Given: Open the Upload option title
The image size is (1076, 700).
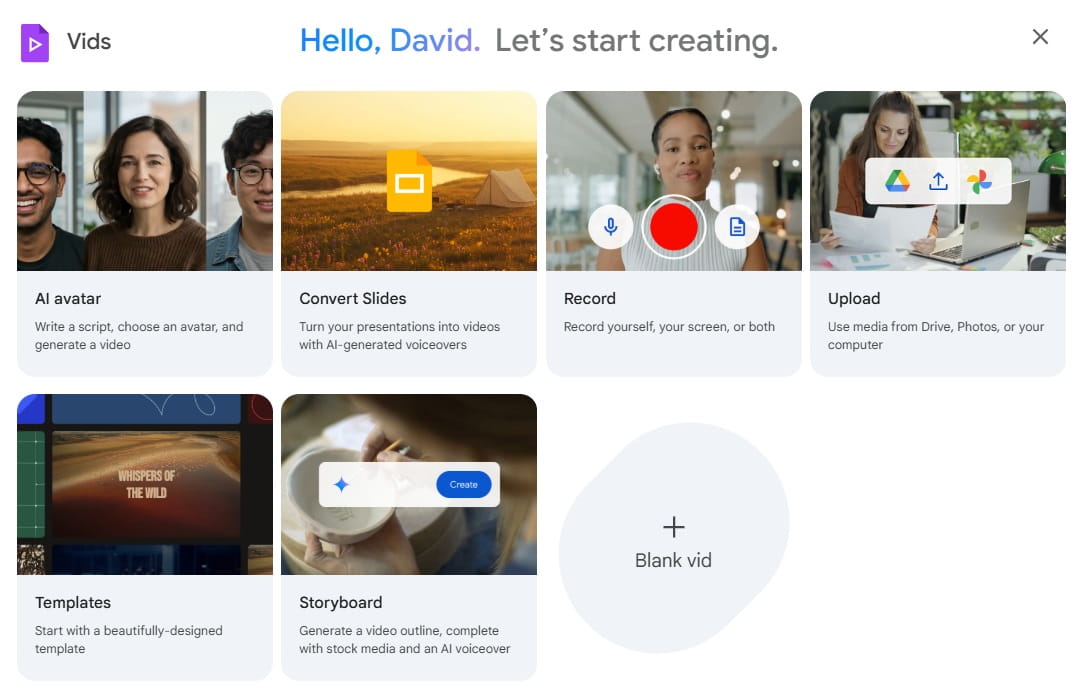Looking at the screenshot, I should 853,298.
